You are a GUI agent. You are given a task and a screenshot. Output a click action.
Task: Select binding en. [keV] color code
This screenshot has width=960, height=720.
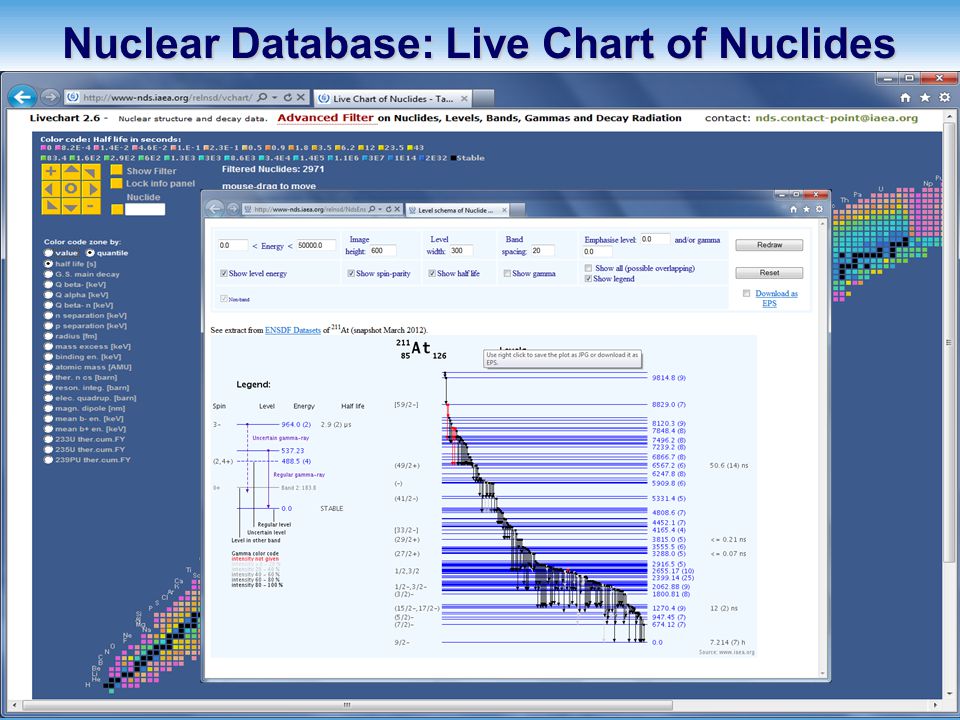pyautogui.click(x=48, y=357)
